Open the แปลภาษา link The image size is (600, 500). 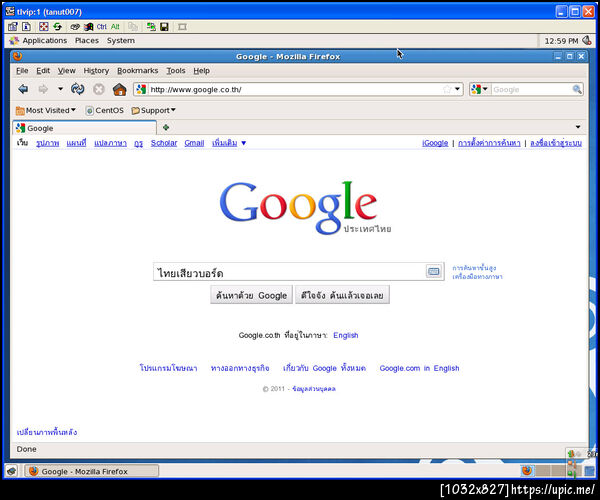pos(110,143)
